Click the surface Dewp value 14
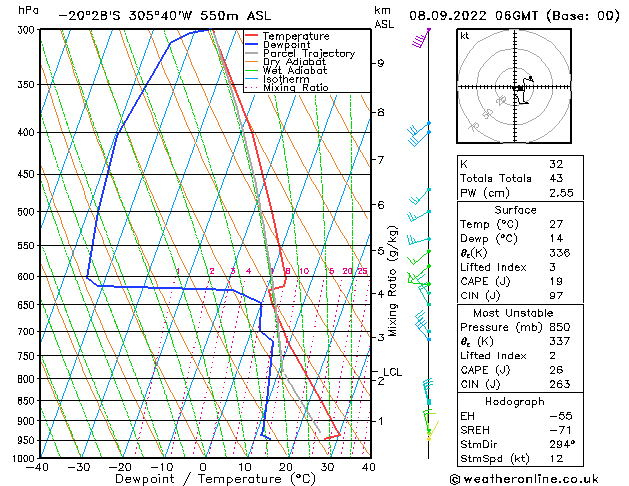The width and height of the screenshot is (629, 486). (556, 238)
